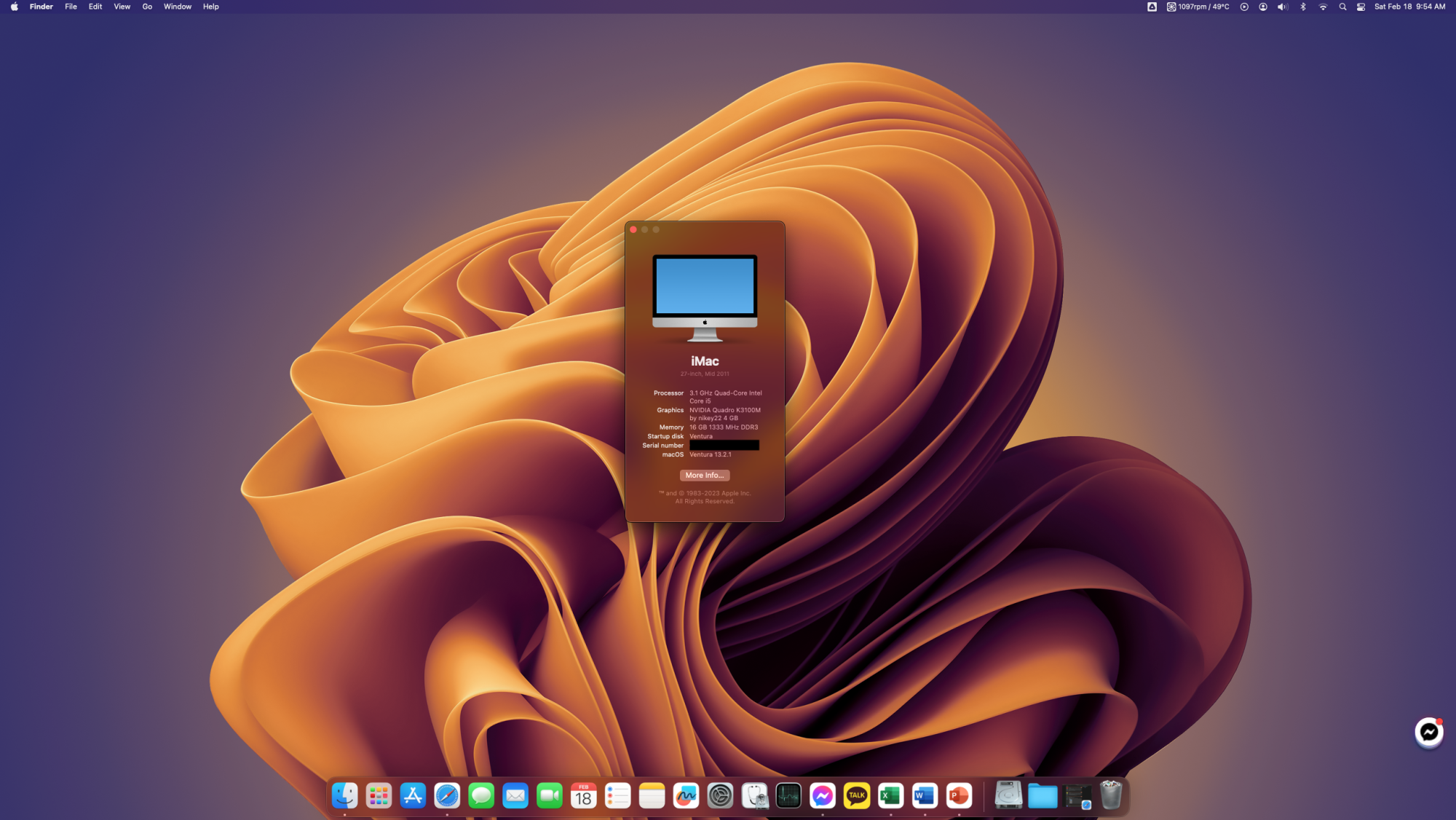
Task: Launch Activity Monitor from the Dock
Action: 788,795
